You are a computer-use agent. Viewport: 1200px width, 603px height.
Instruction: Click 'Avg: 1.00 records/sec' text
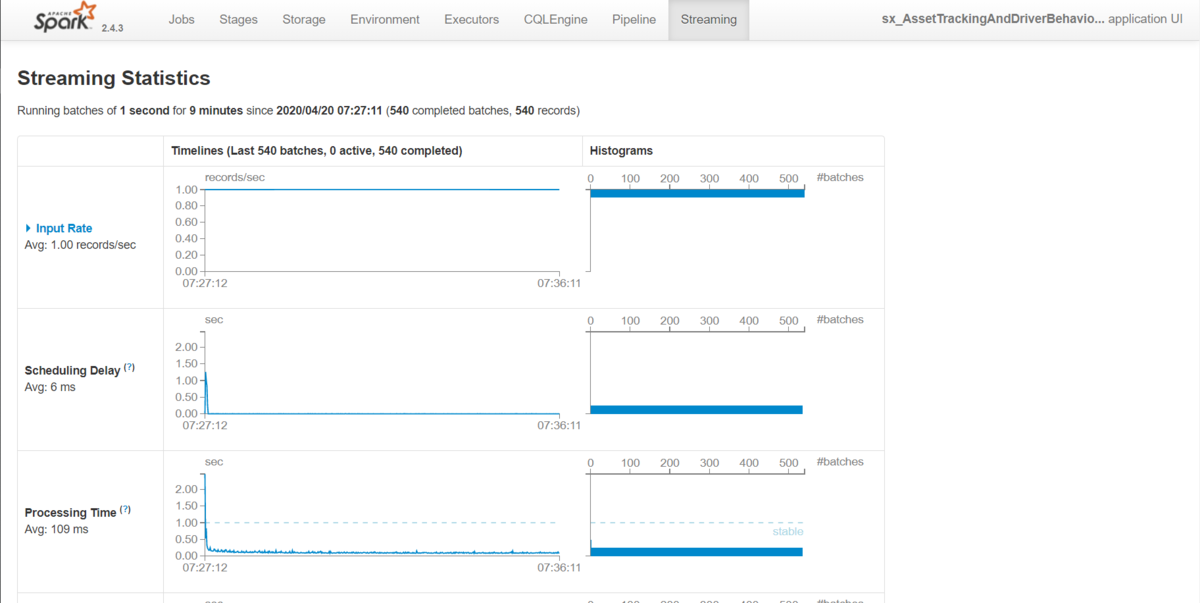pos(80,244)
